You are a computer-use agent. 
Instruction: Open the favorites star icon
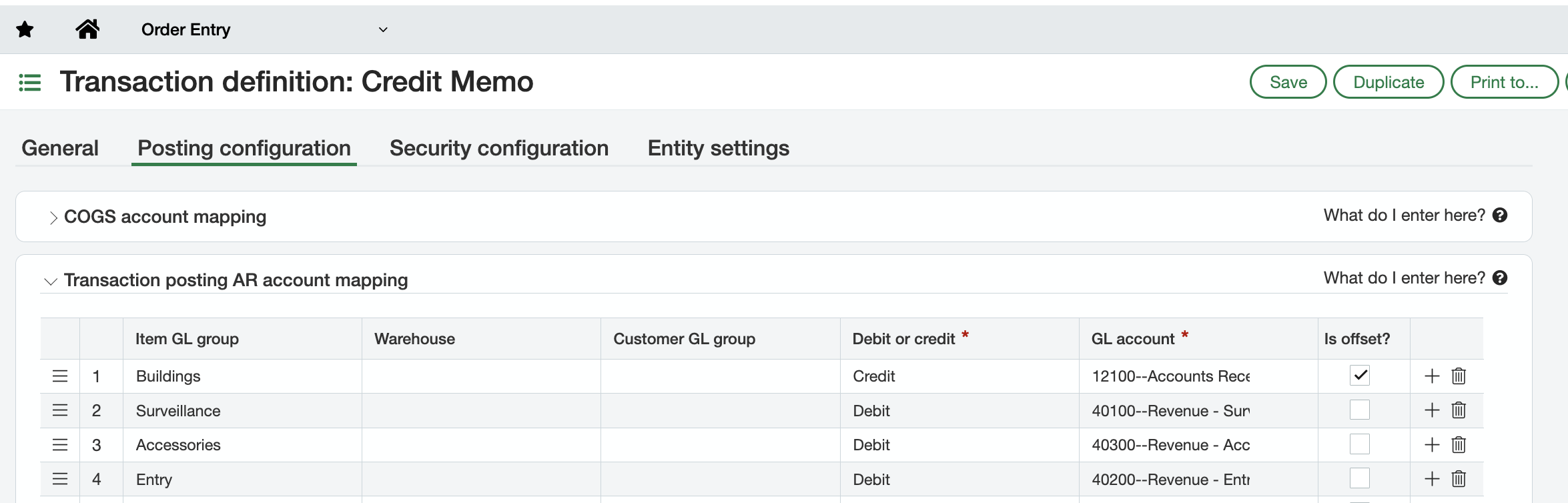(25, 29)
